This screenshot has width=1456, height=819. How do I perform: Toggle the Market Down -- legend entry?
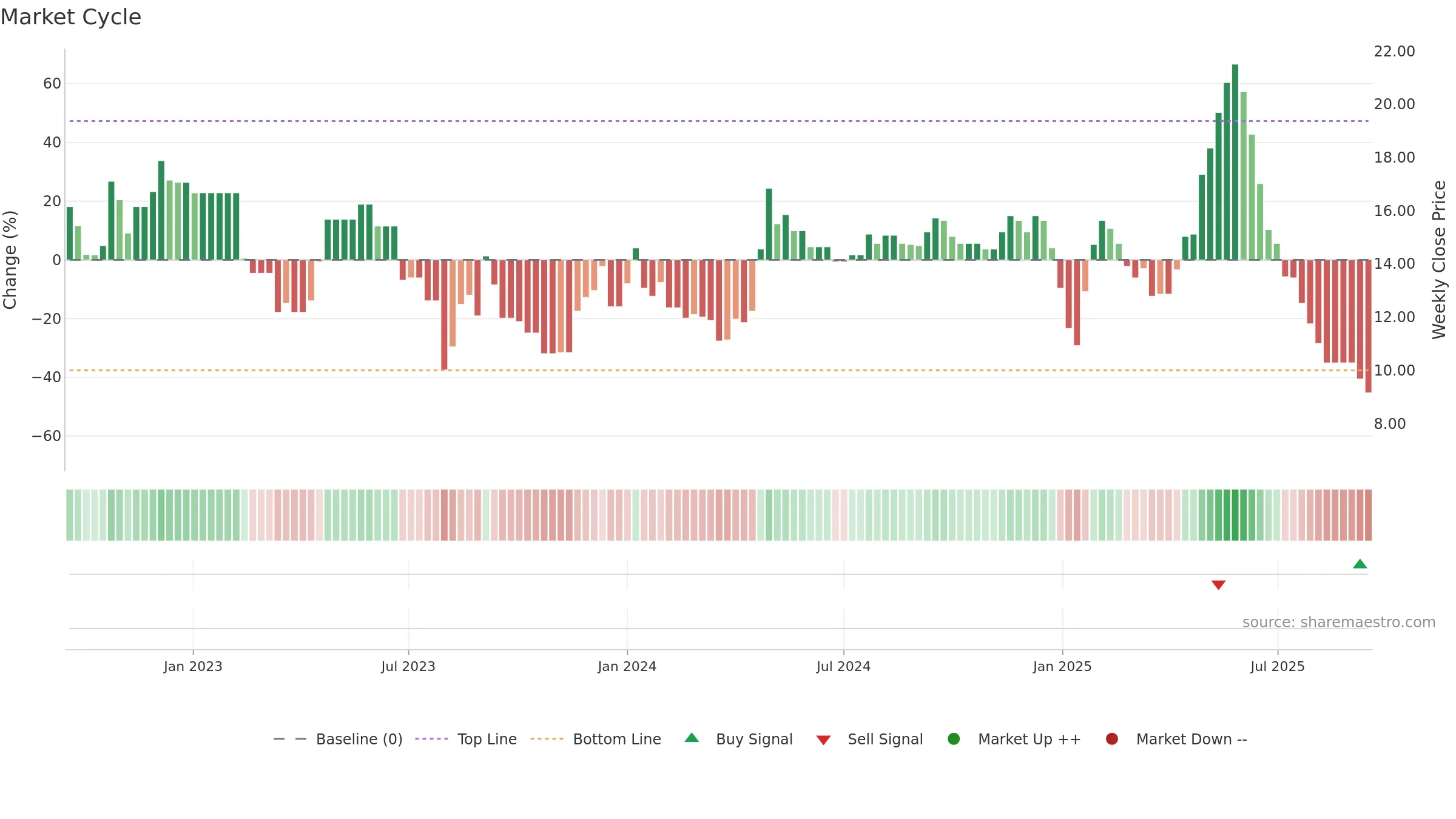[1176, 739]
